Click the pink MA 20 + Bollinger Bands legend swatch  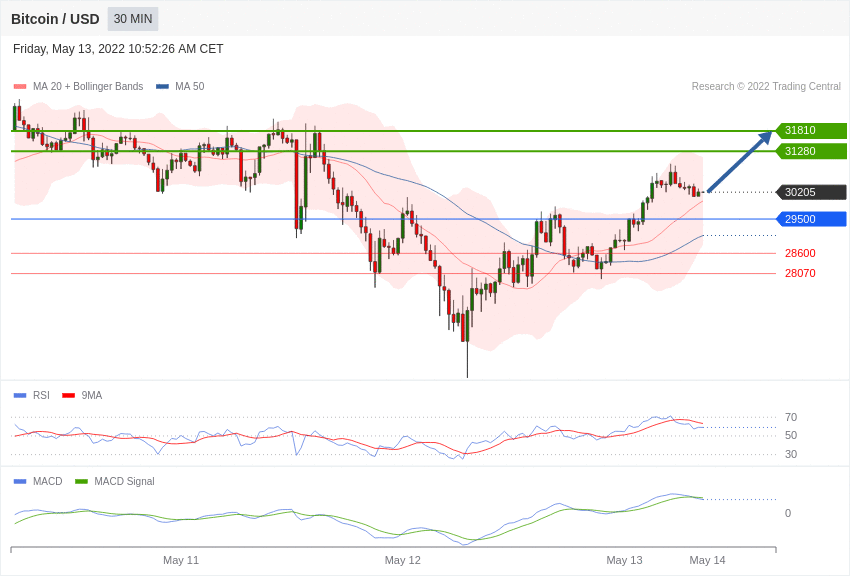[20, 86]
